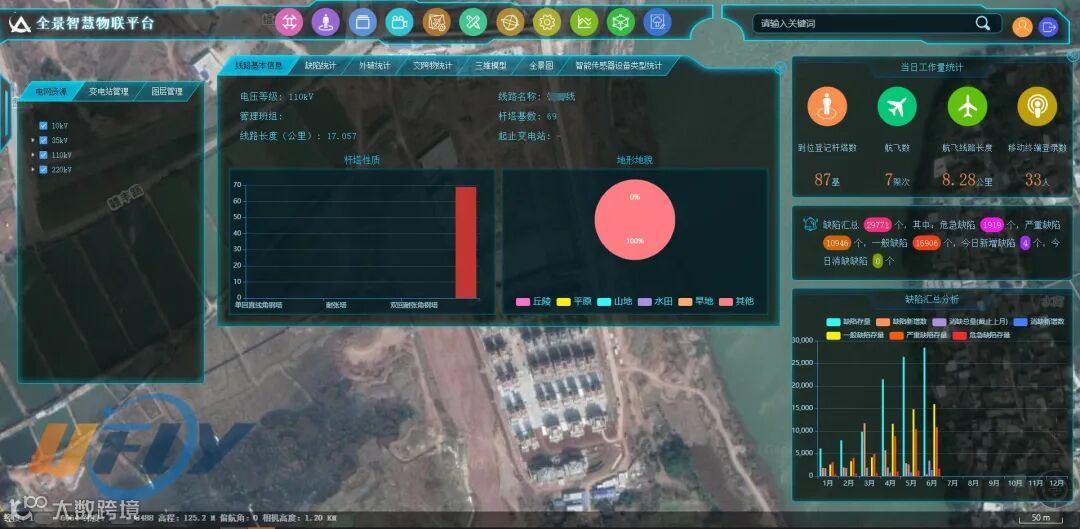Toggle the 220kV layer checkbox
This screenshot has height=529, width=1080.
point(43,169)
